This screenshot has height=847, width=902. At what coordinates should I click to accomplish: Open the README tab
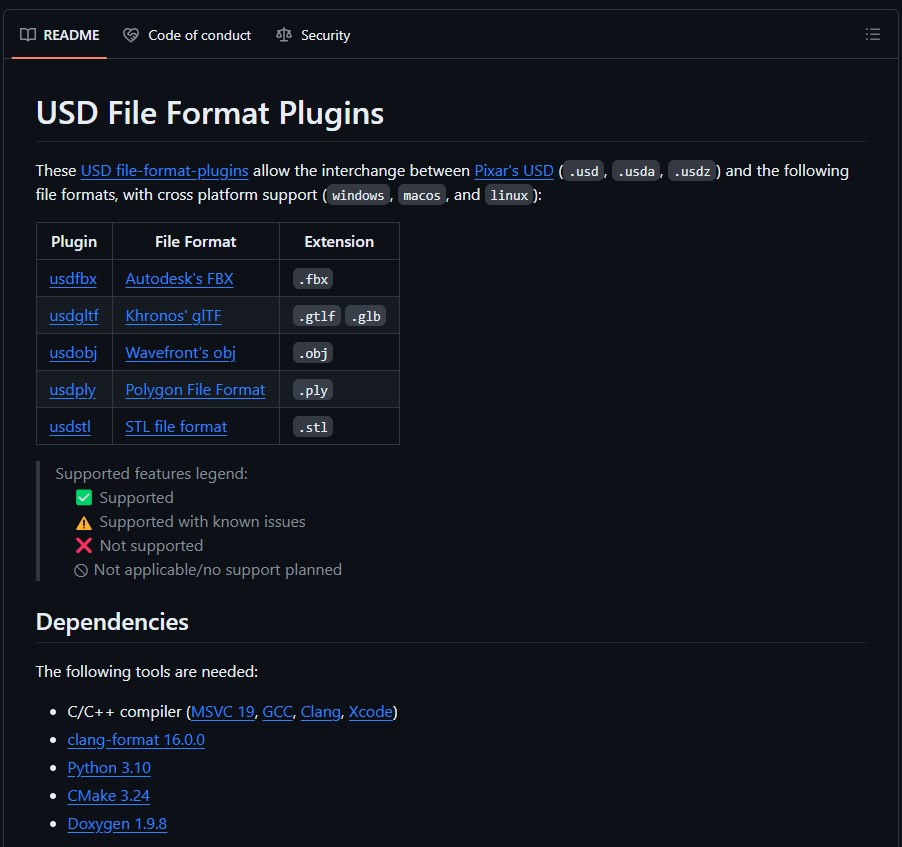pyautogui.click(x=59, y=35)
